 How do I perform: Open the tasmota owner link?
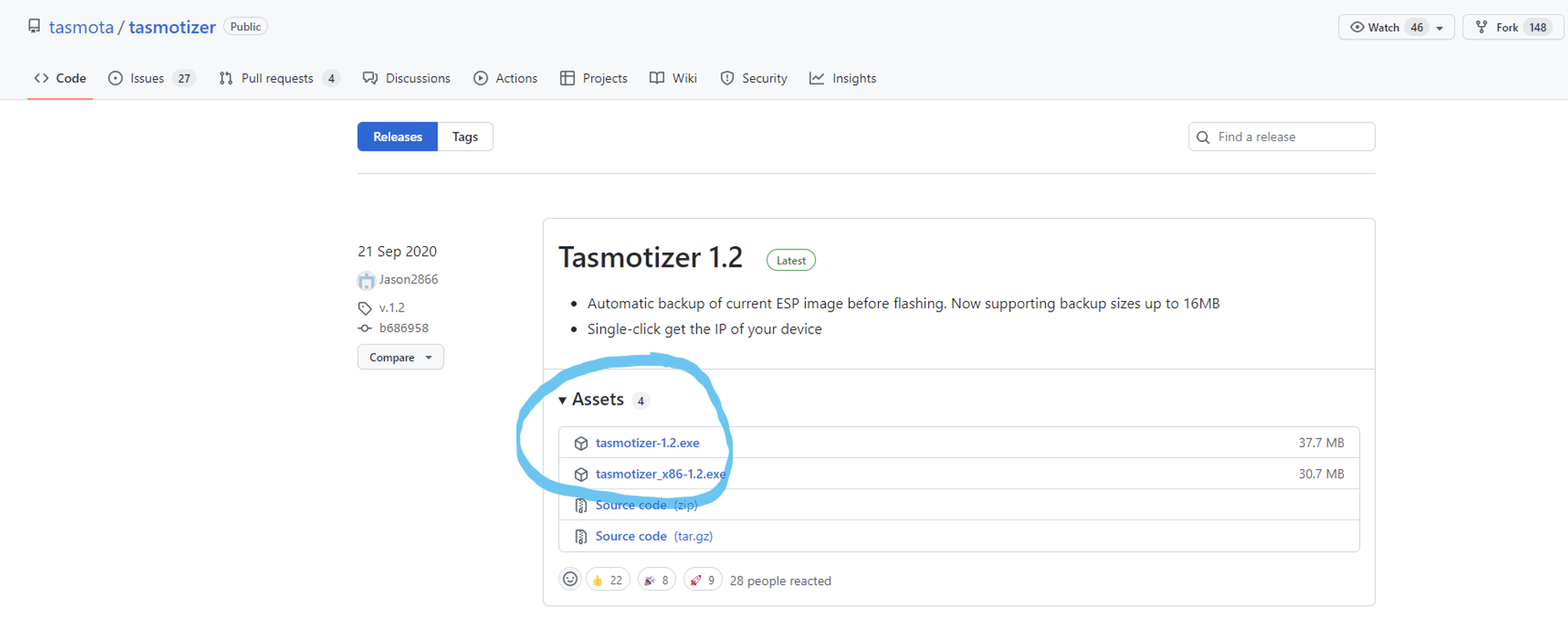(82, 27)
